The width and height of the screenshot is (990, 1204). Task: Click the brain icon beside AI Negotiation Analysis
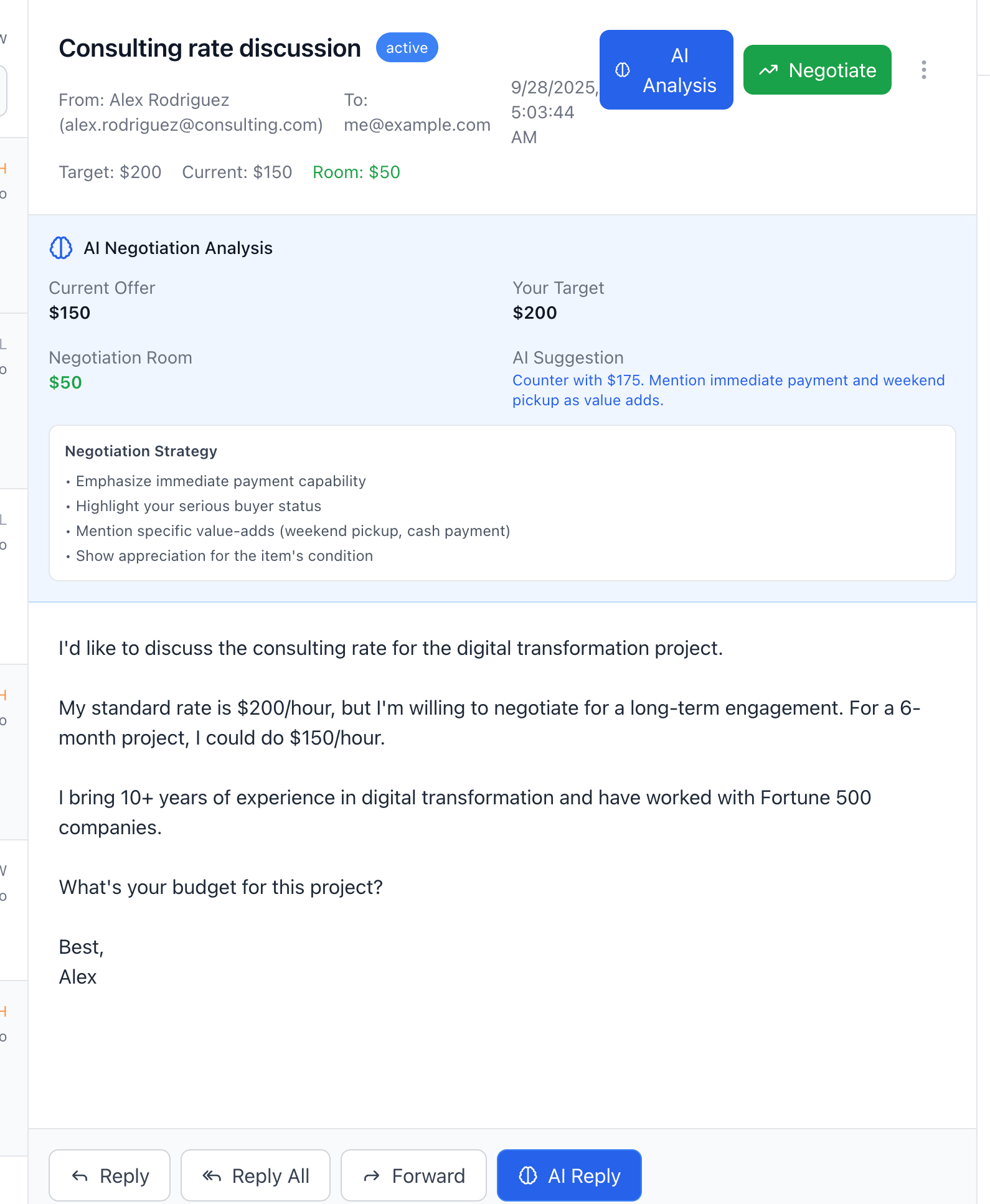(61, 248)
